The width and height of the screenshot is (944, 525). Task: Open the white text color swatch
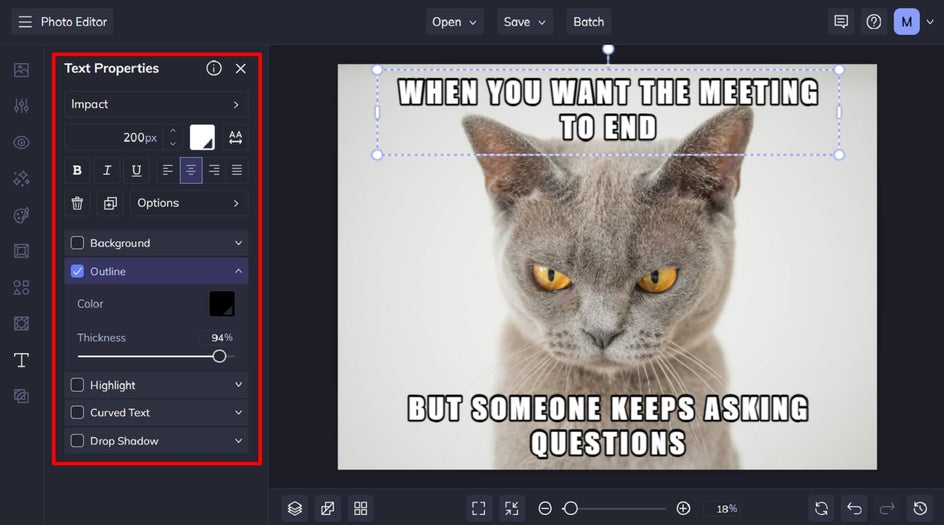202,138
